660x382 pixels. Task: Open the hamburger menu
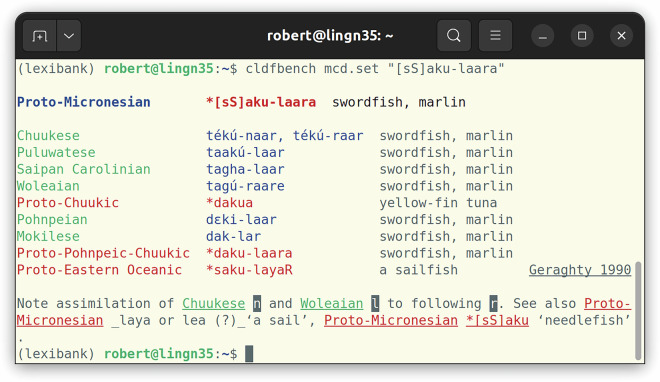click(495, 36)
